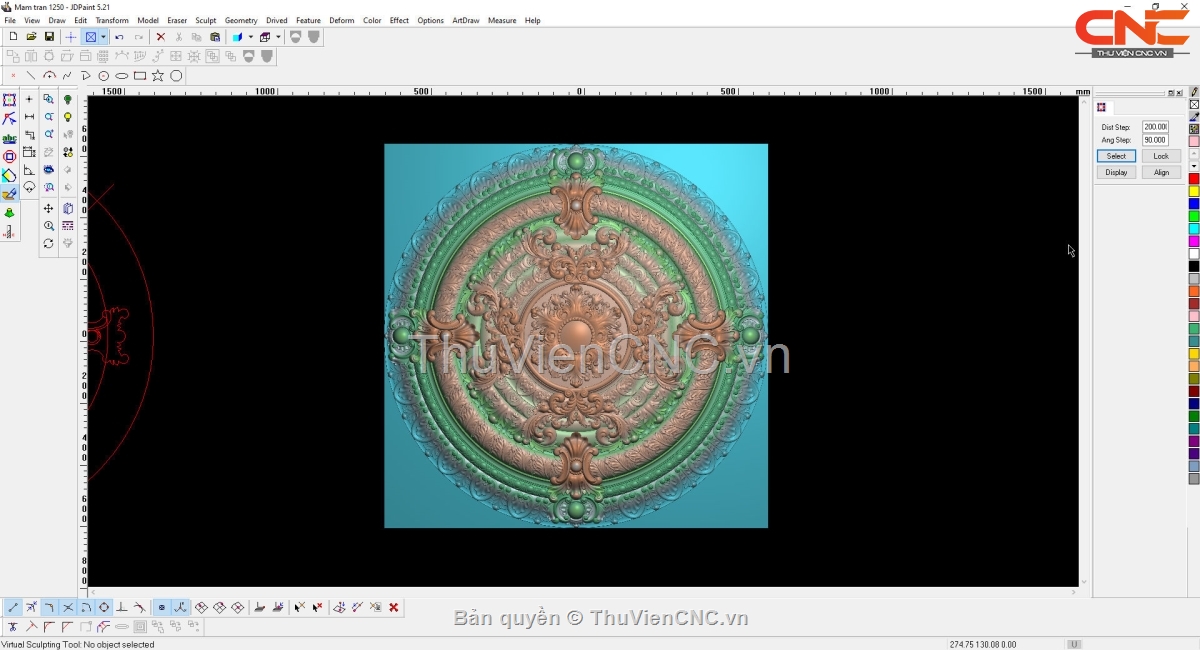Expand the wireframe box dropdown arrow
The image size is (1200, 650).
(x=277, y=37)
